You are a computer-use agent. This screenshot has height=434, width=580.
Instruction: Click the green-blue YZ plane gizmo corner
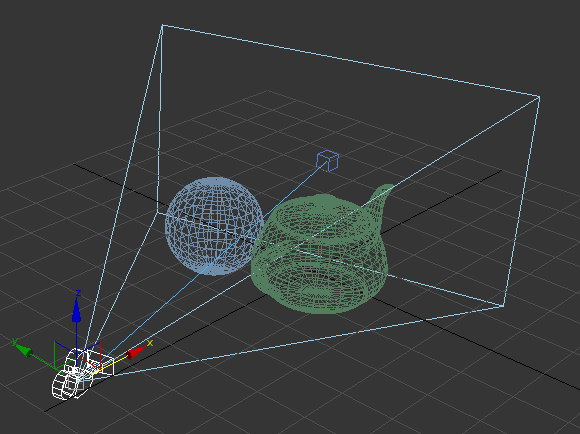55,342
